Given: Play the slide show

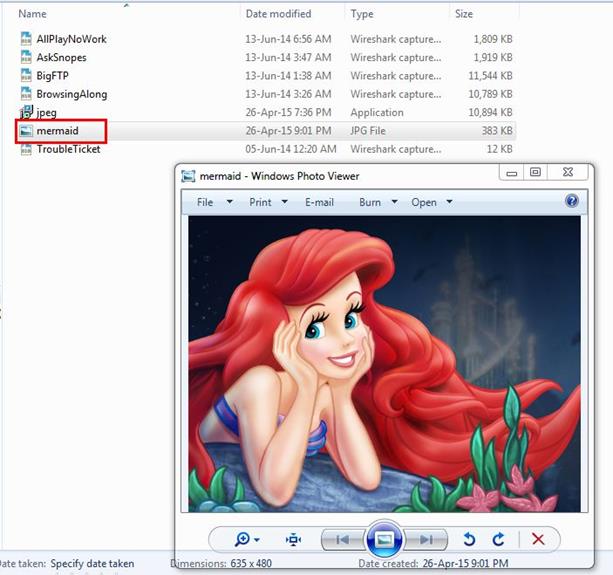Looking at the screenshot, I should [x=382, y=539].
